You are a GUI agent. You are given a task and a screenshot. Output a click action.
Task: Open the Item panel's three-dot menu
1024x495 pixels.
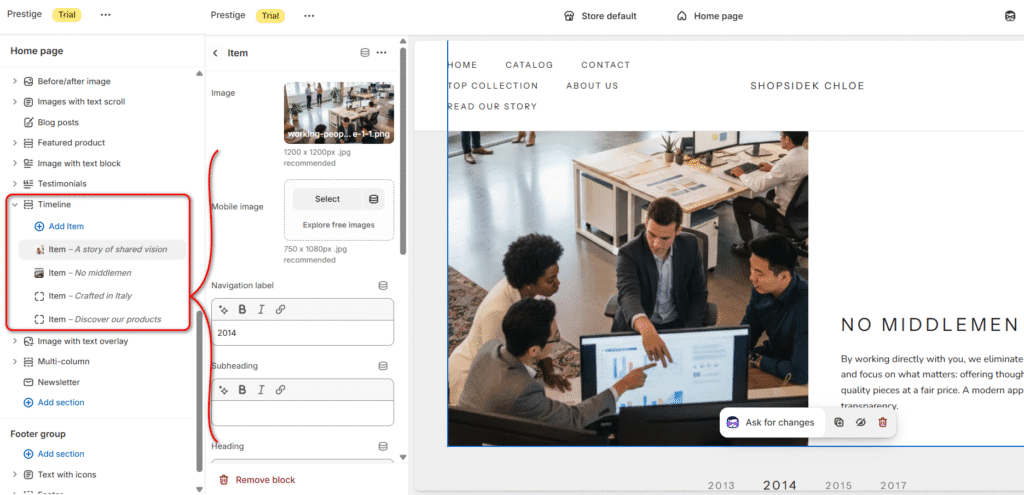(x=381, y=53)
